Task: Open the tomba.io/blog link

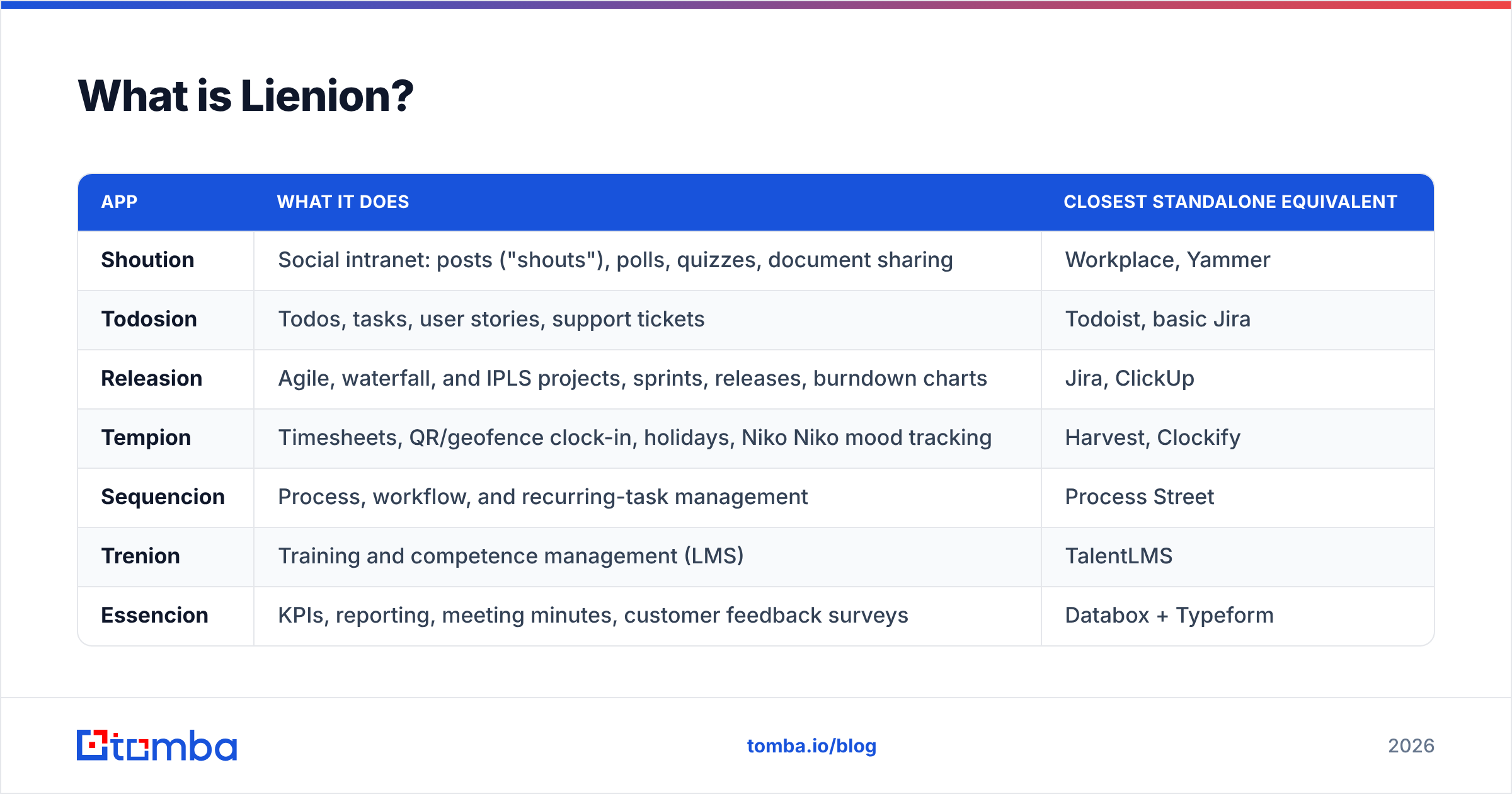Action: click(811, 746)
